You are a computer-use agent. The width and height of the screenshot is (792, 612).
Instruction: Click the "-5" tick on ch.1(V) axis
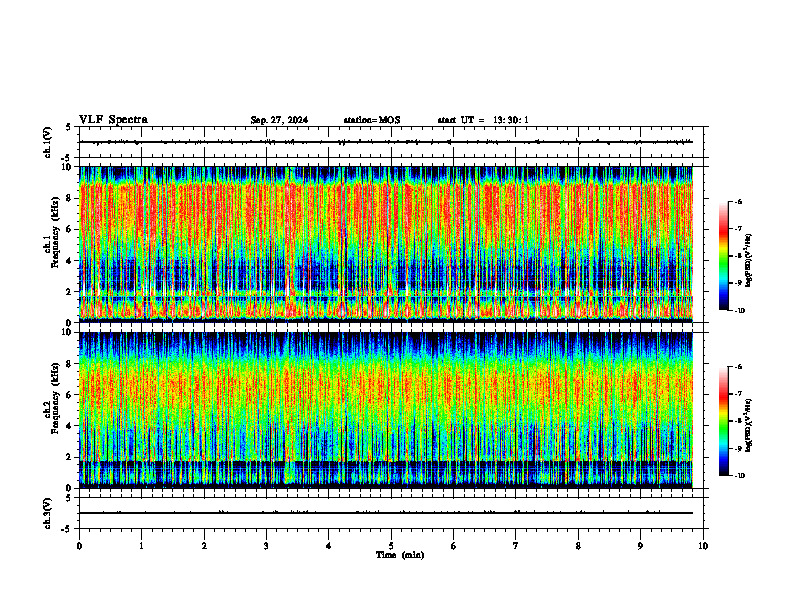tap(66, 158)
